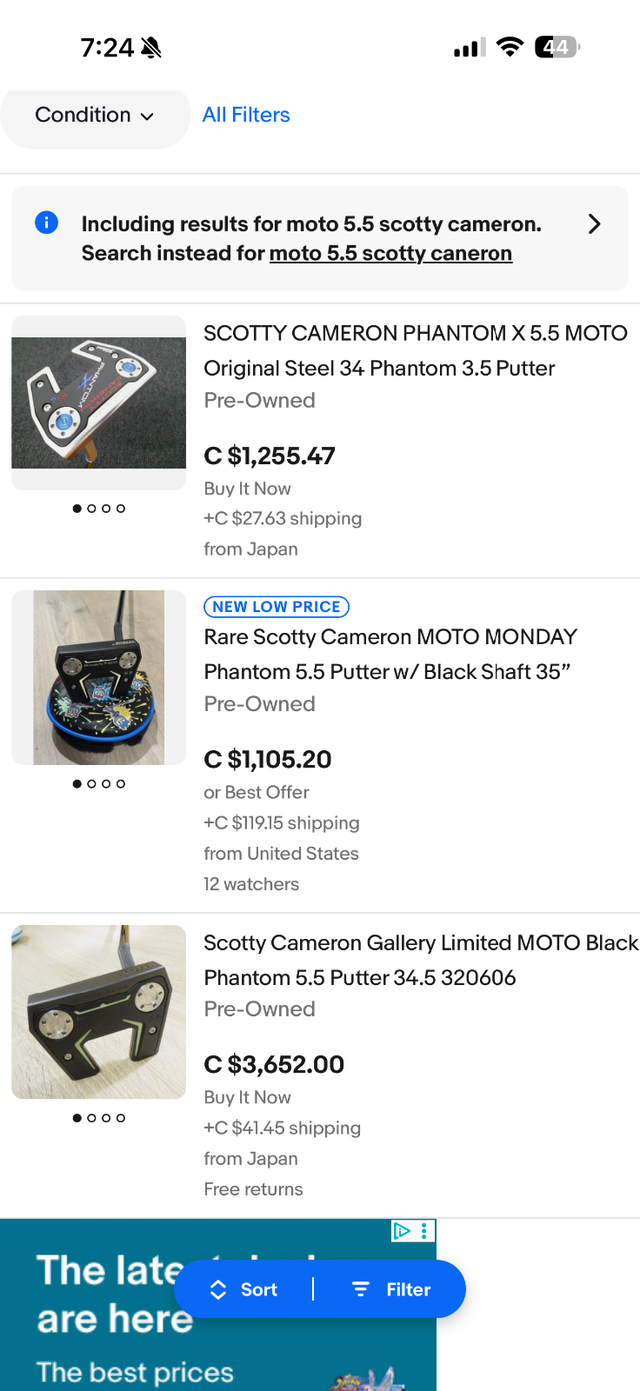Tap the Sort button

coord(243,1290)
